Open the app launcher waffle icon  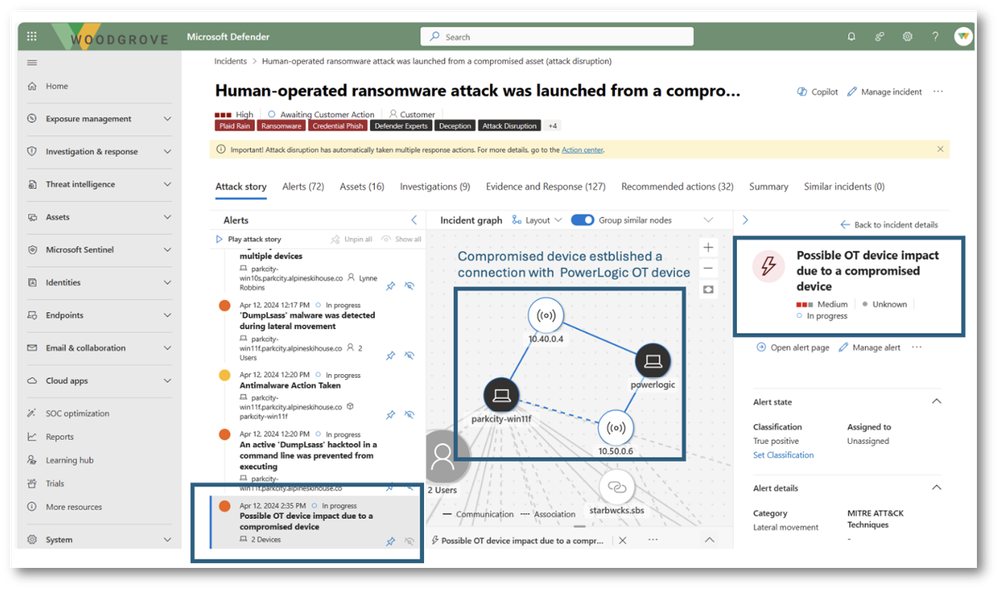[x=32, y=36]
